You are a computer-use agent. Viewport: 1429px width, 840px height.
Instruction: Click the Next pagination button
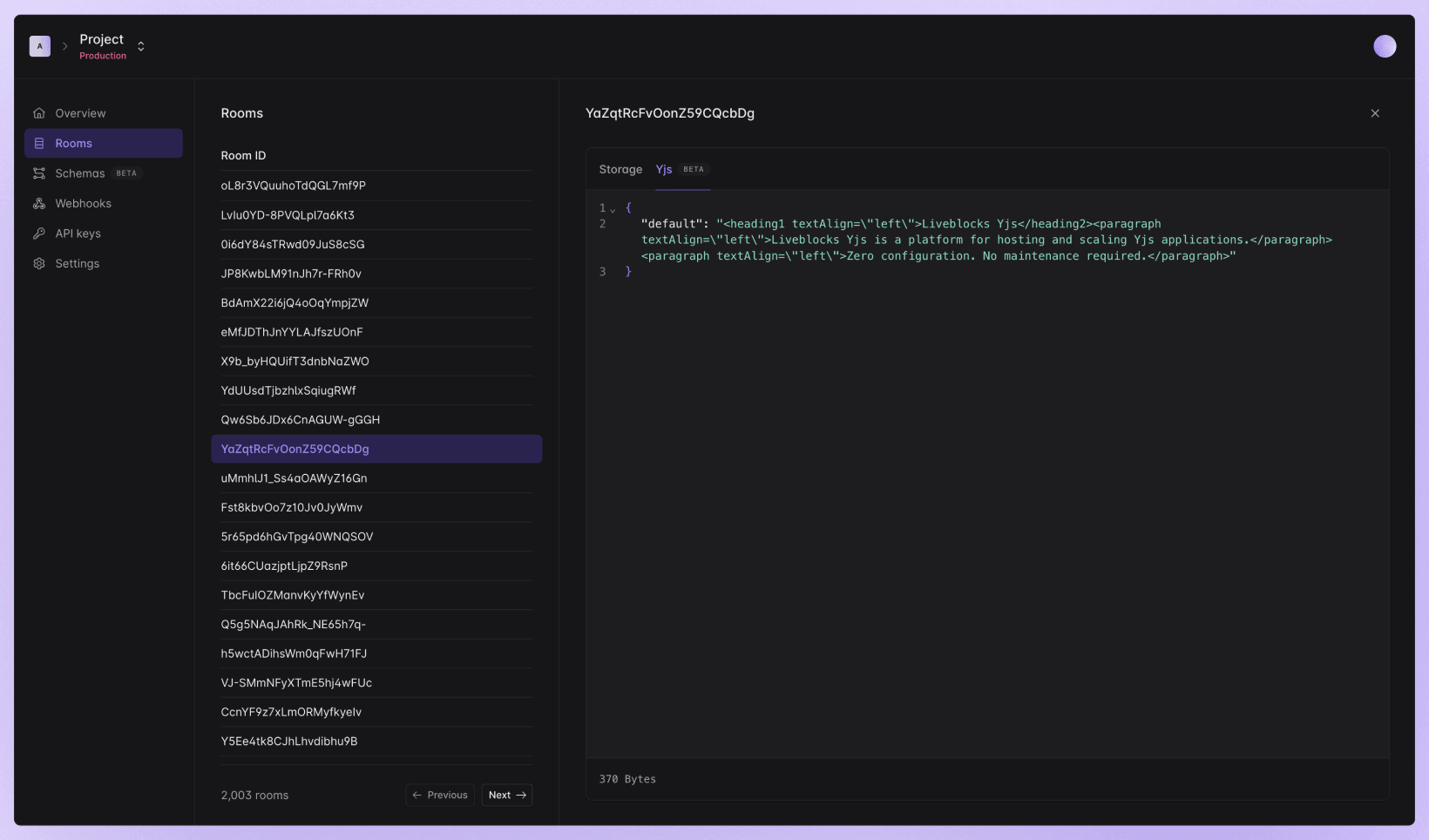(507, 795)
